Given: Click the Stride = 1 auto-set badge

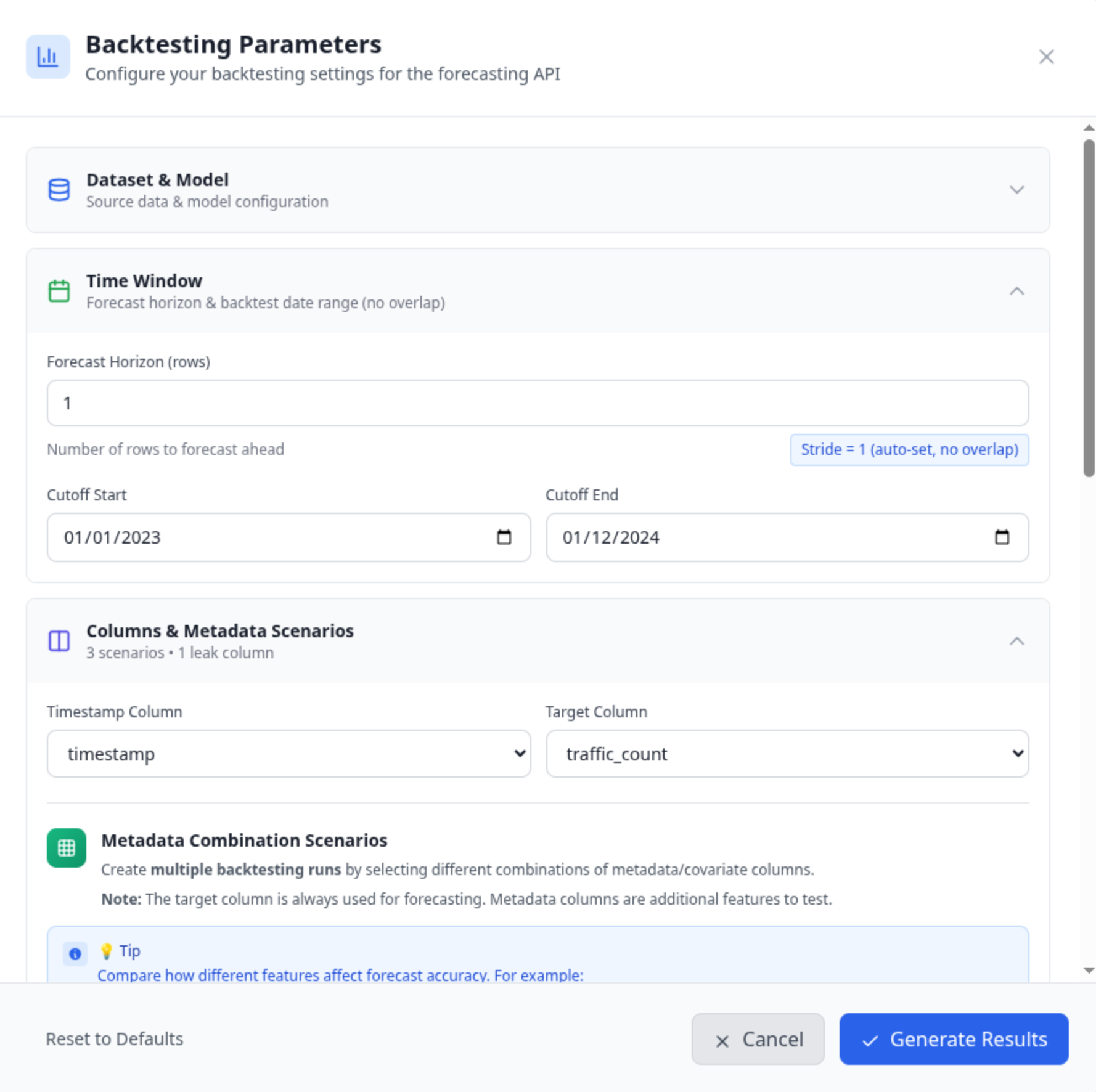Looking at the screenshot, I should point(909,449).
